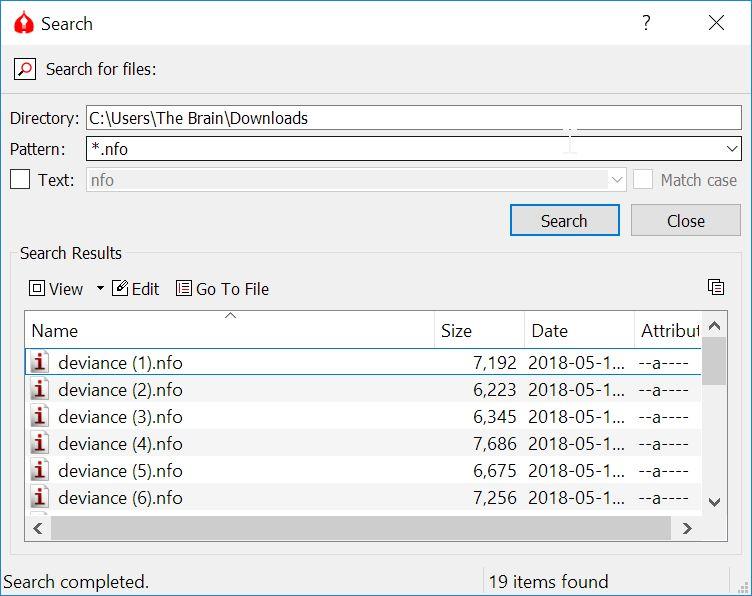752x596 pixels.
Task: Click the View toolbar icon
Action: tap(37, 289)
